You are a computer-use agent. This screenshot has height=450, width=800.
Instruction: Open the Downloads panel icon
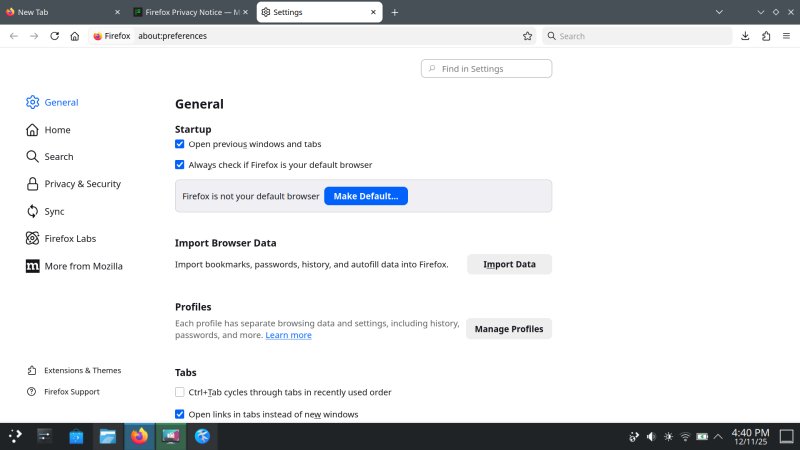pos(745,36)
